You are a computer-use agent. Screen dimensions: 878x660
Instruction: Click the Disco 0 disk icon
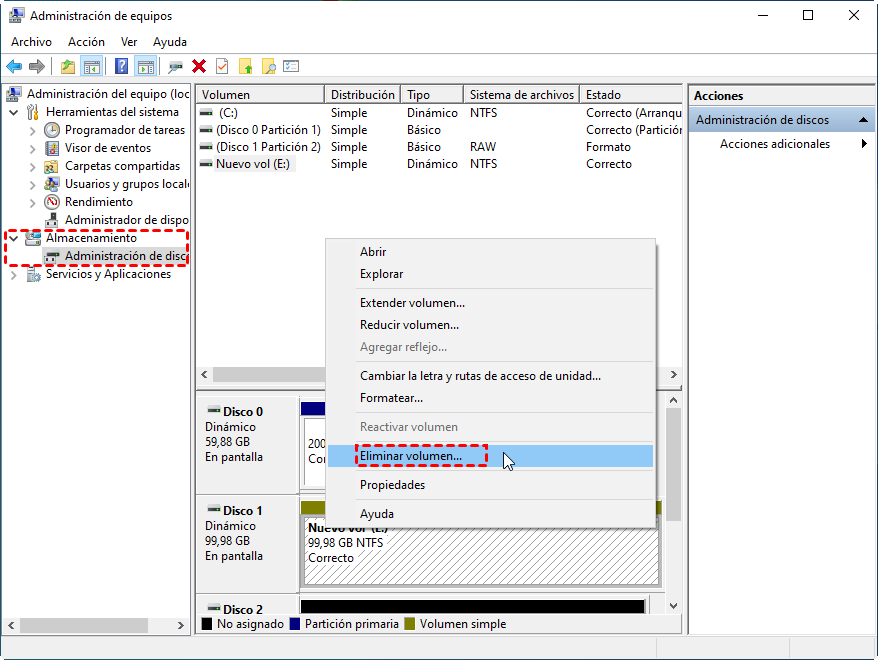(x=214, y=410)
